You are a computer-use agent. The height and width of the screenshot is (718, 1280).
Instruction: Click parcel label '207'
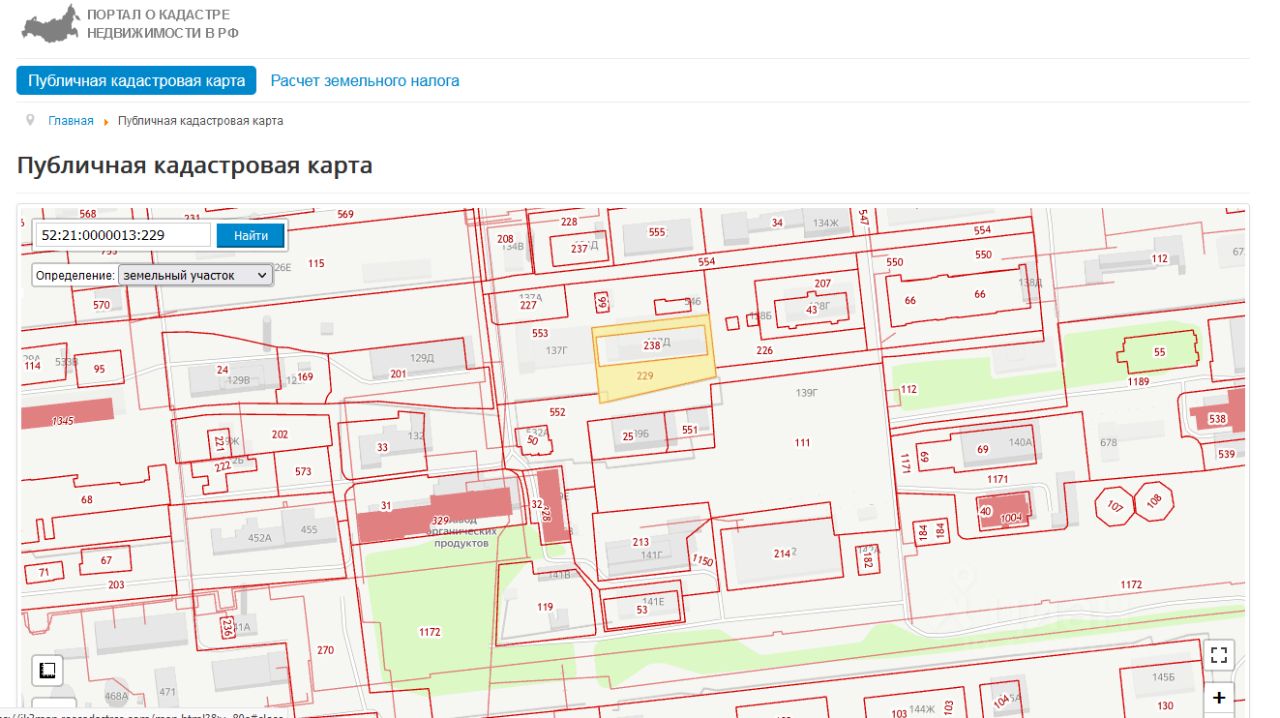(823, 284)
